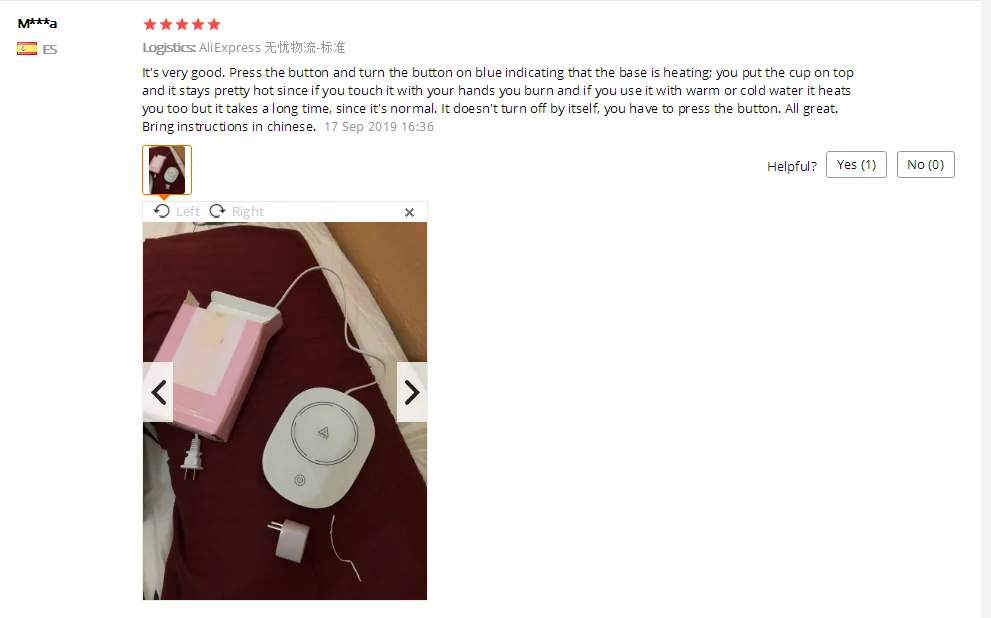Click the page's vertical scrollbar
Image resolution: width=991 pixels, height=618 pixels.
pyautogui.click(x=986, y=309)
